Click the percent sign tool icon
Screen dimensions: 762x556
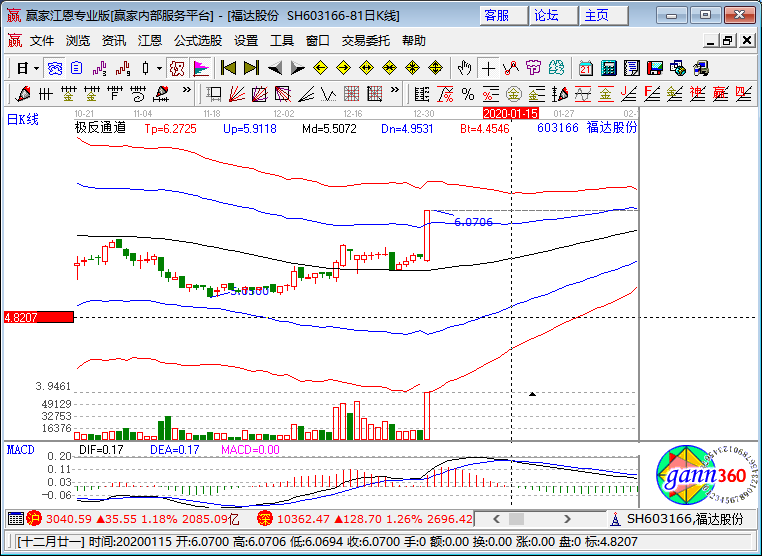tap(468, 94)
